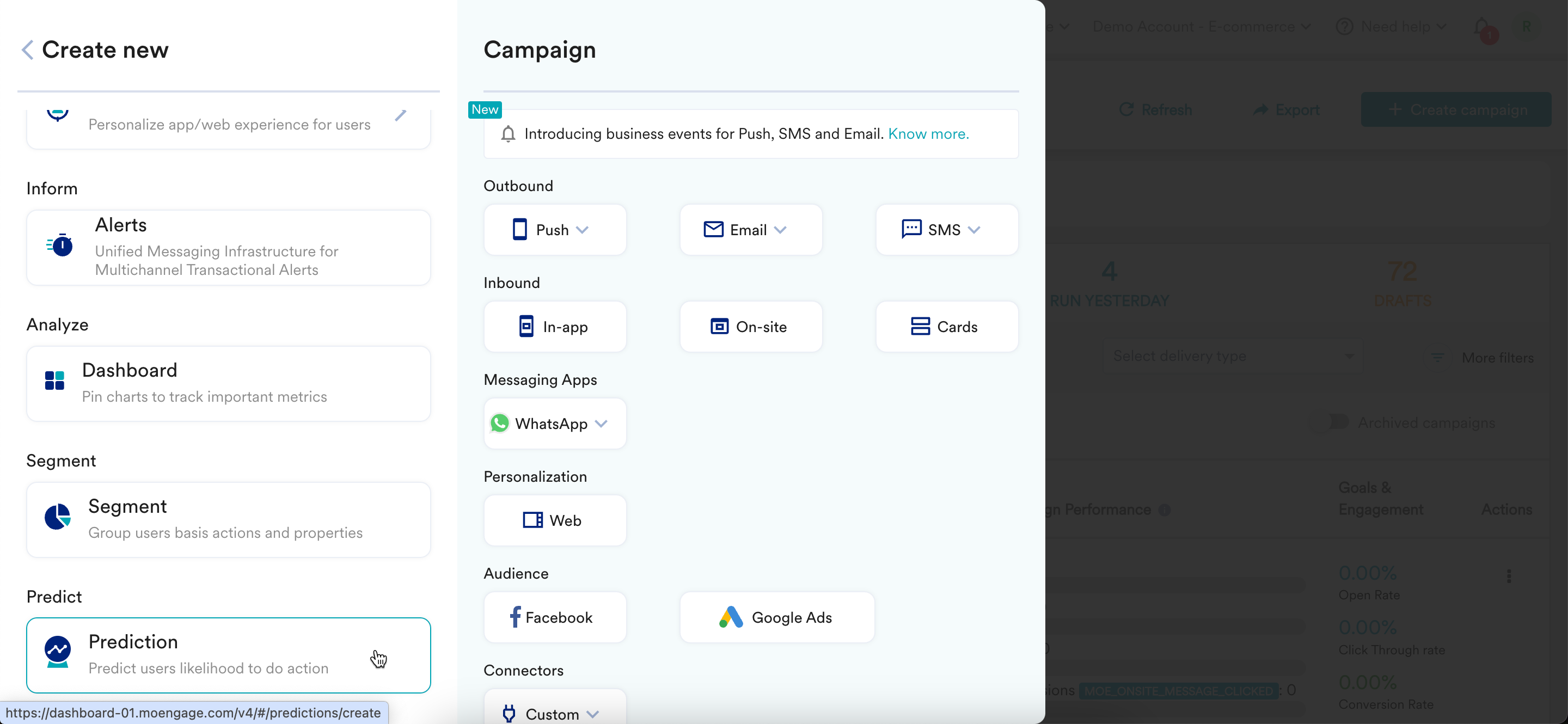Click the Prediction graph icon

tap(58, 651)
